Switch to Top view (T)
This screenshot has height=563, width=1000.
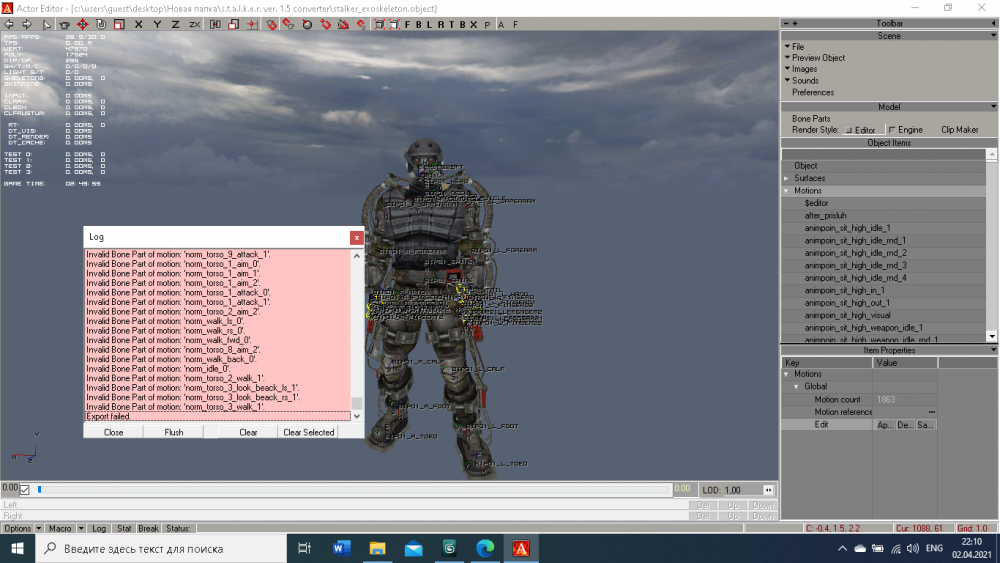(451, 24)
